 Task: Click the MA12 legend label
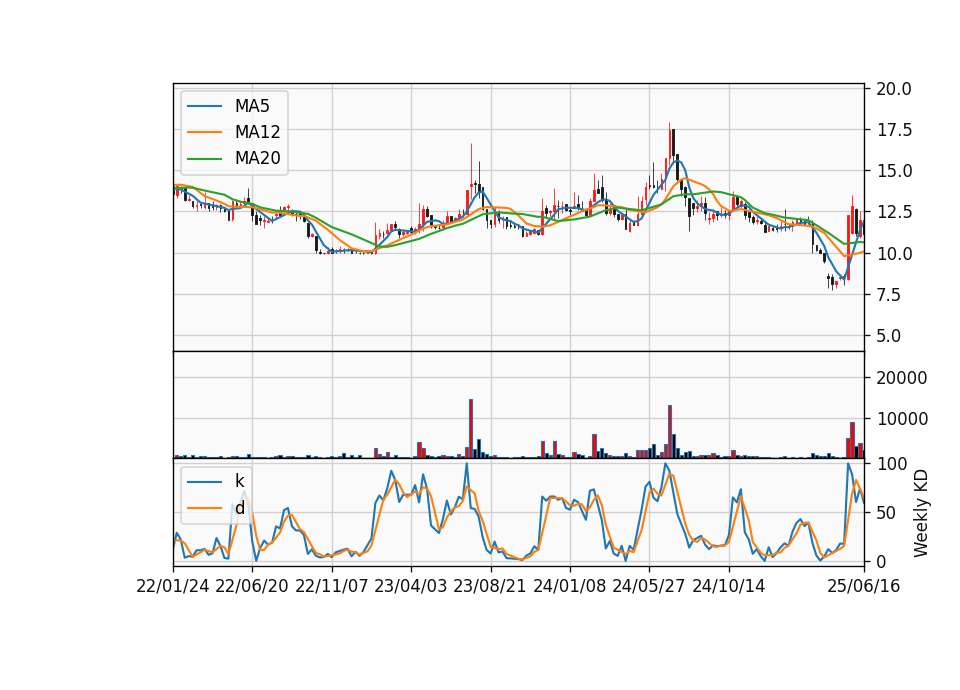click(x=257, y=132)
